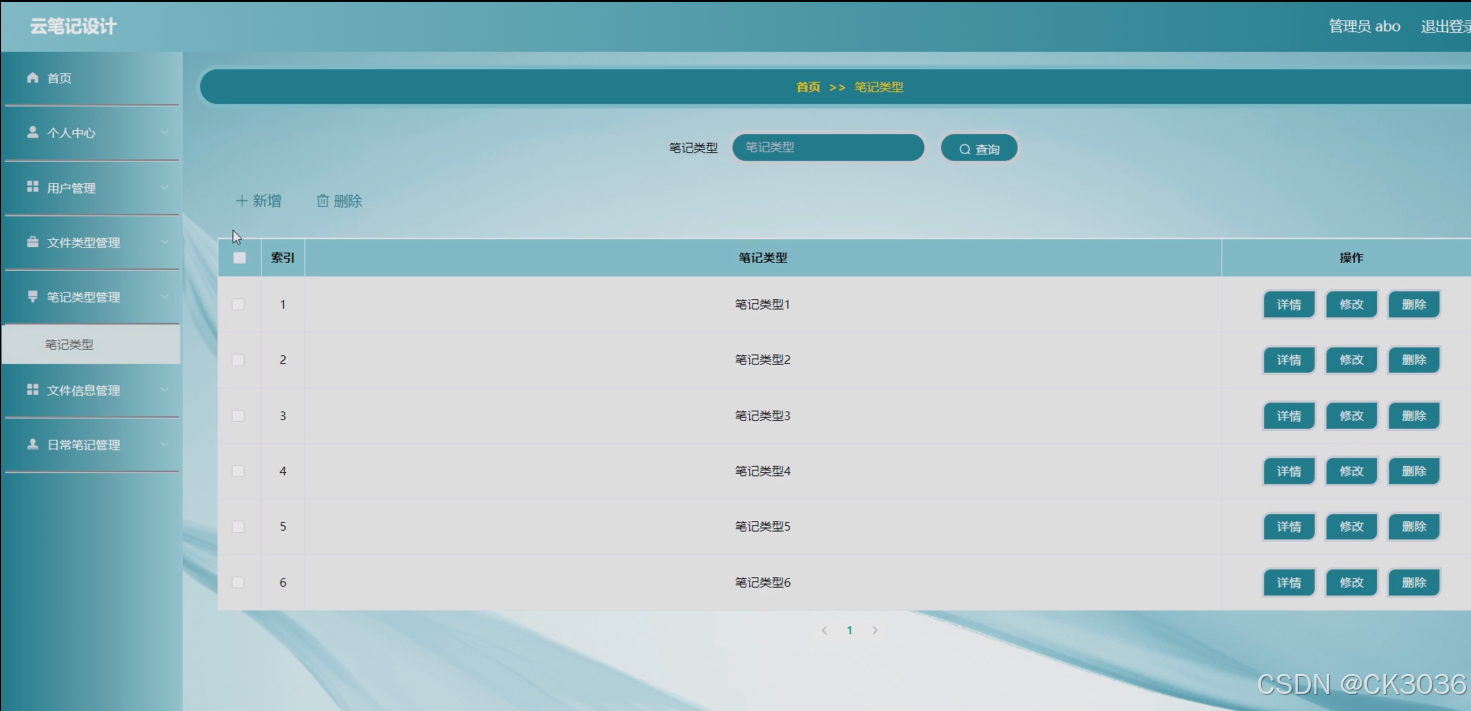Open the 用户管理 sidebar menu
This screenshot has height=711, width=1471.
coord(90,188)
